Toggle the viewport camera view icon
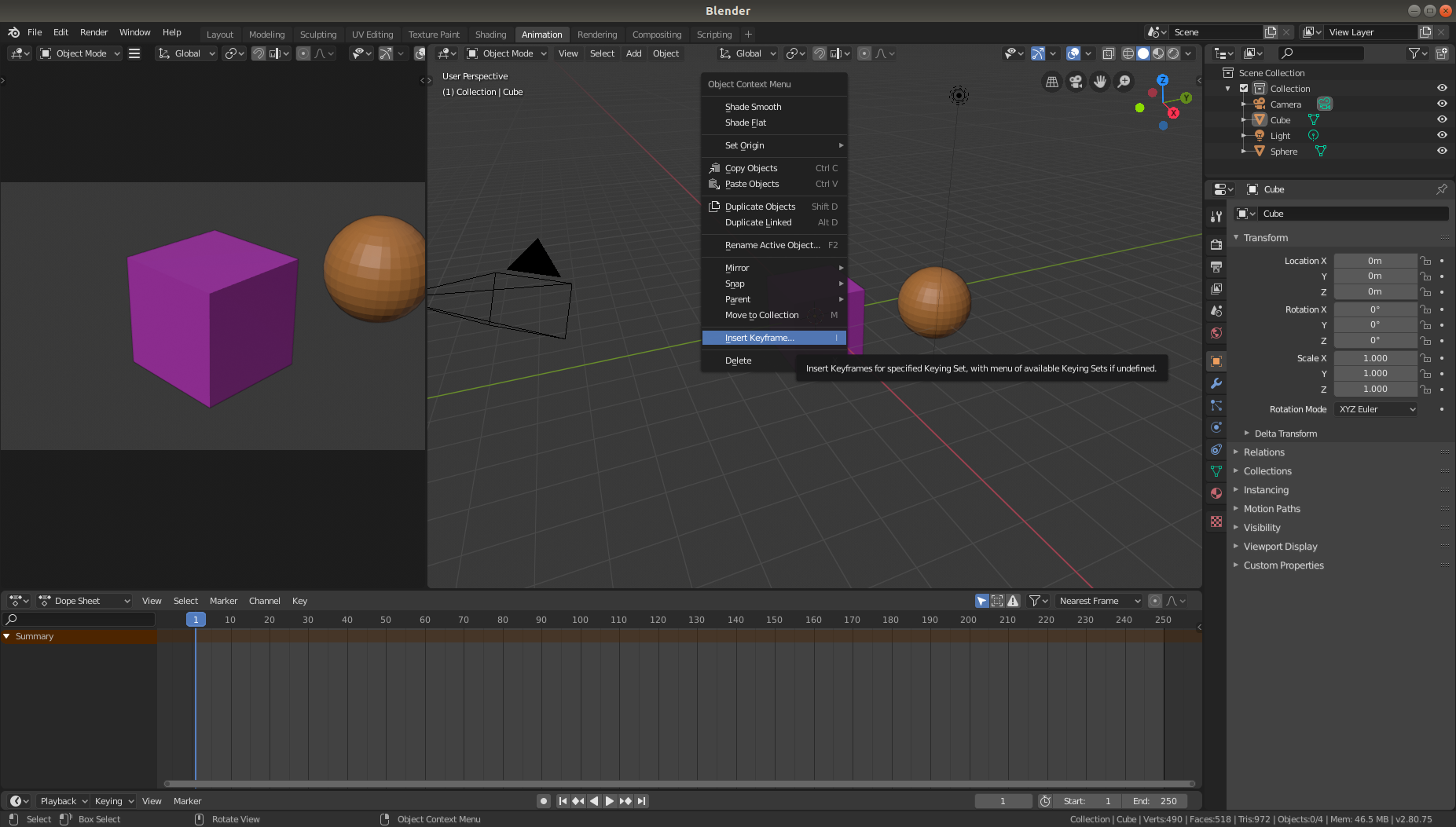1456x827 pixels. pyautogui.click(x=1076, y=82)
